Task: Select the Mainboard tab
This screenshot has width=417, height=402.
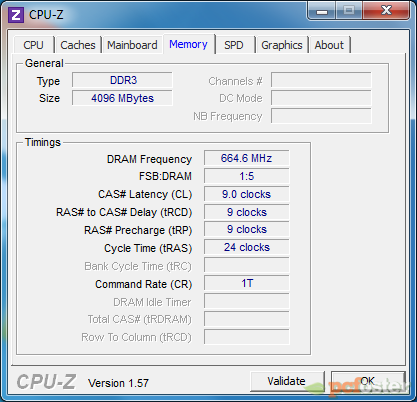Action: (132, 45)
